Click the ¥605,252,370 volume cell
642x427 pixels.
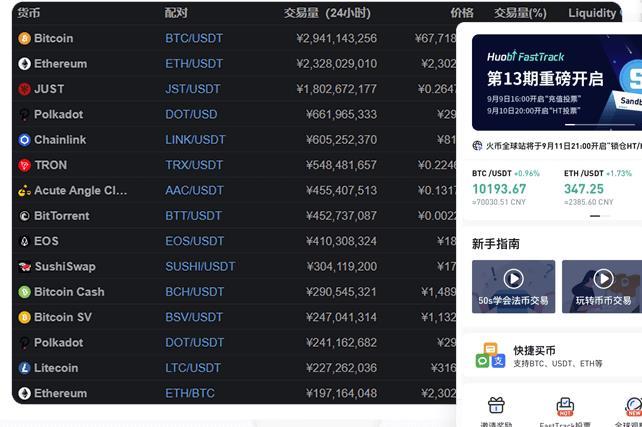pos(341,140)
